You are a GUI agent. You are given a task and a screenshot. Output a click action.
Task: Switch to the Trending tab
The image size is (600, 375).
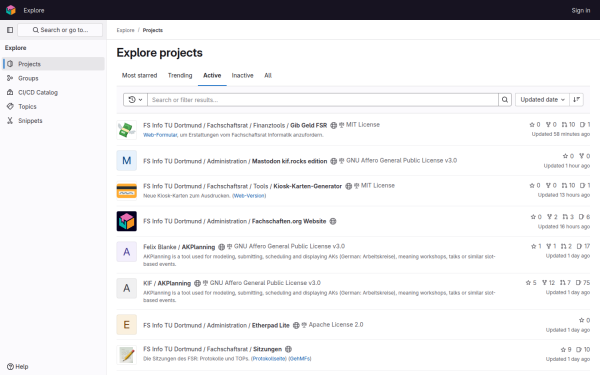180,75
